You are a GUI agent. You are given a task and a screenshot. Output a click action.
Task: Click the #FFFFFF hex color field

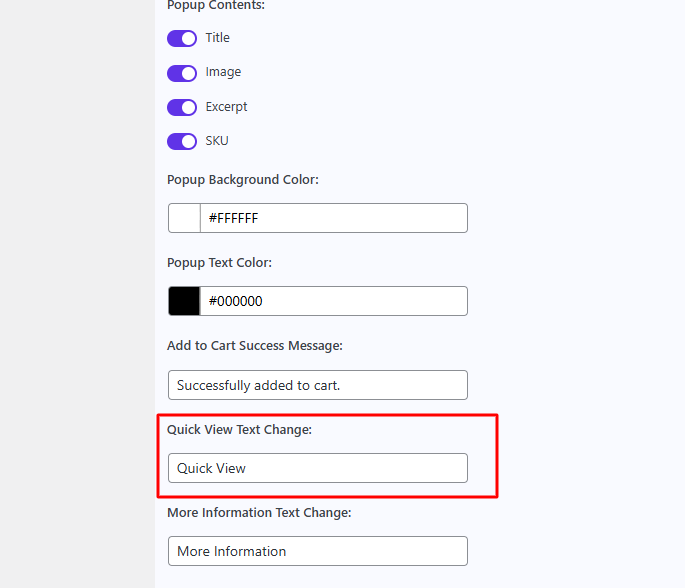(x=334, y=218)
